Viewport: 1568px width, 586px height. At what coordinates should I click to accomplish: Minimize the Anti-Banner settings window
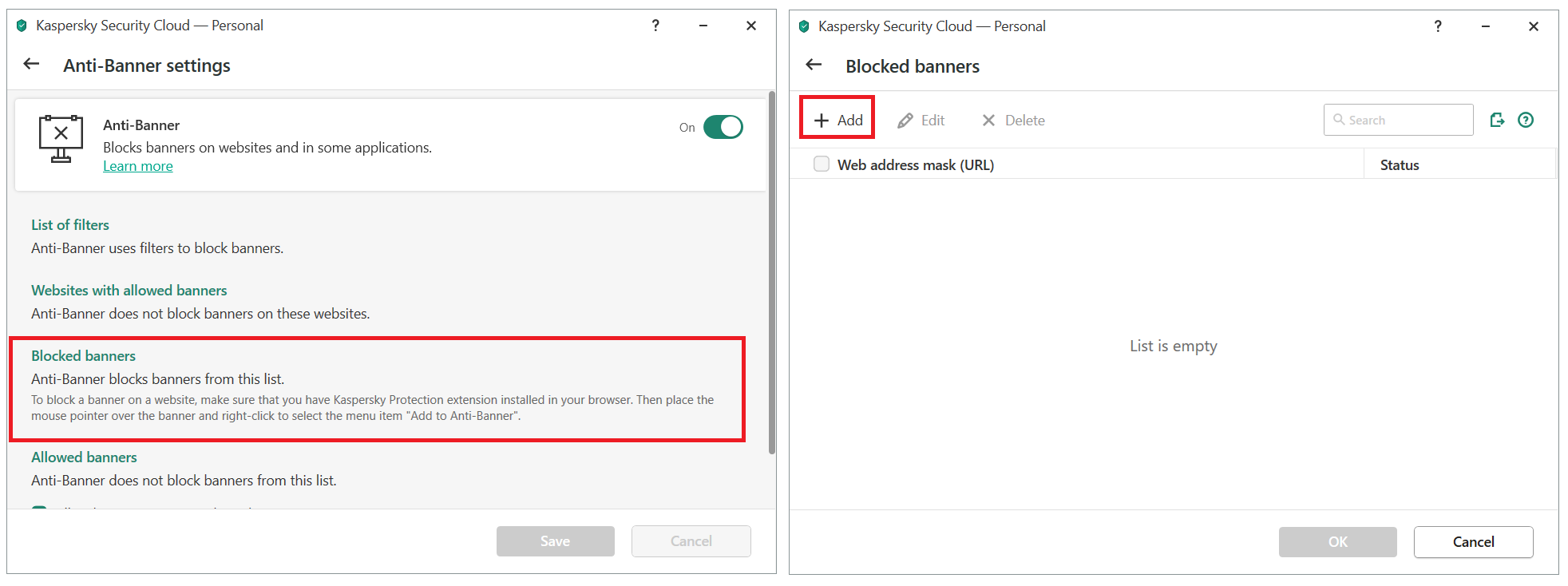tap(703, 26)
